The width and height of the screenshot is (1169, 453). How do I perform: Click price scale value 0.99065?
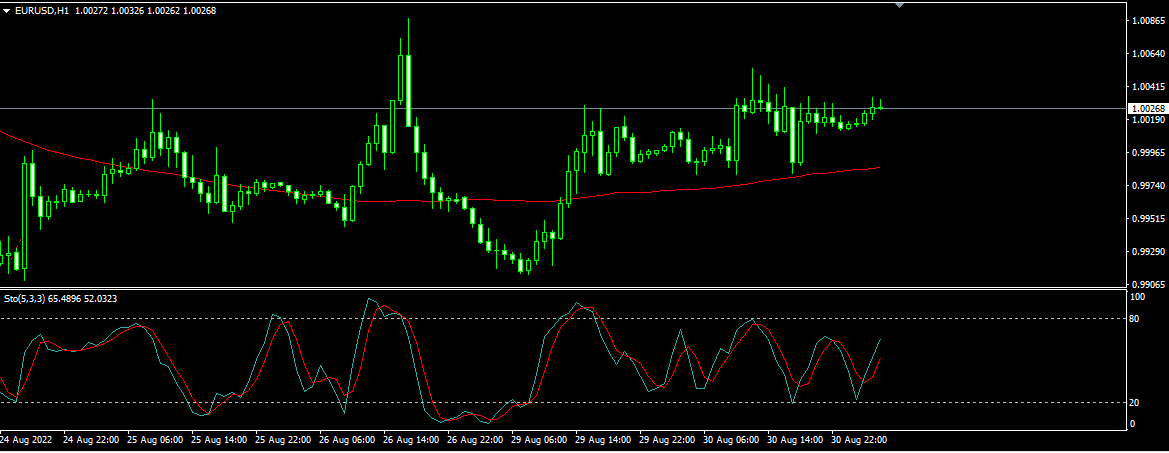coord(1148,284)
